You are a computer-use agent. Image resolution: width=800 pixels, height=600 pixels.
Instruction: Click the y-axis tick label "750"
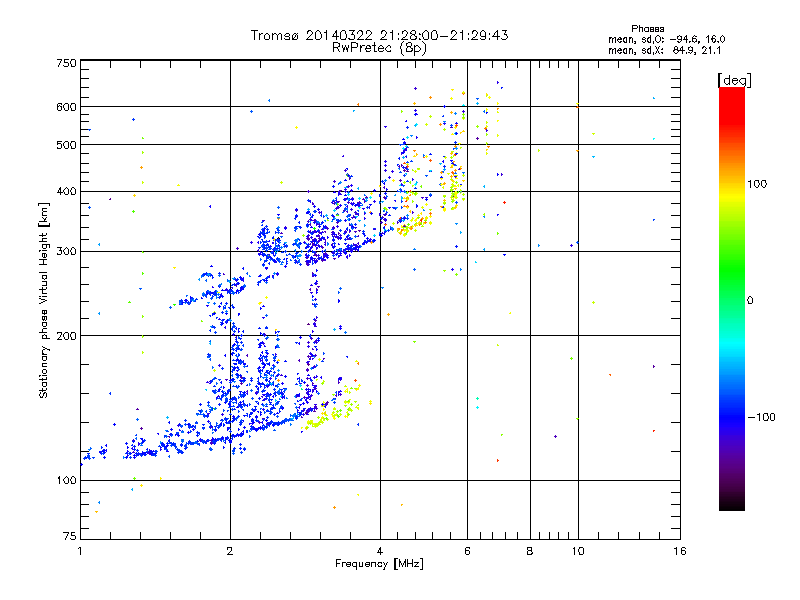67,63
